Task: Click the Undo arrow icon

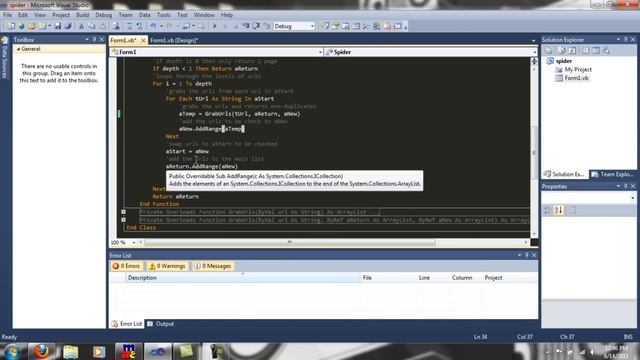Action: tap(153, 26)
